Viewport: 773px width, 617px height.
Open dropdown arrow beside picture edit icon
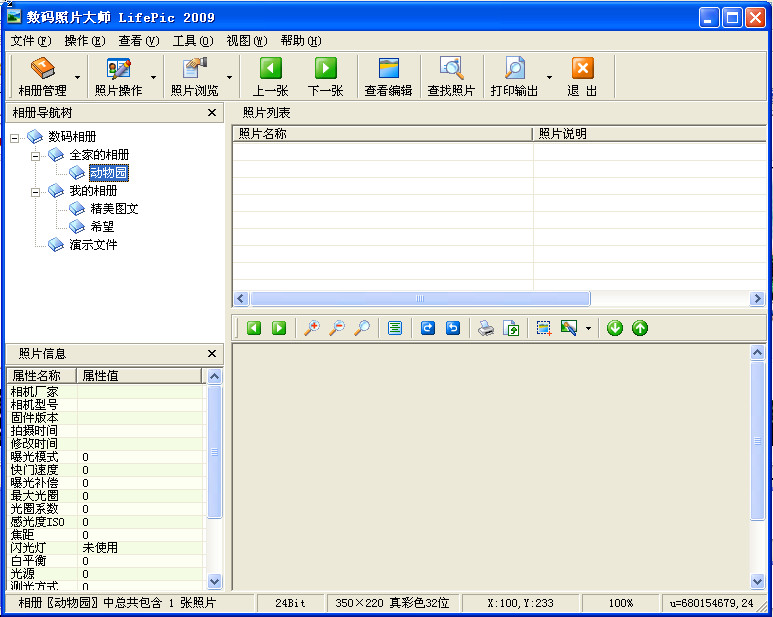(x=588, y=328)
